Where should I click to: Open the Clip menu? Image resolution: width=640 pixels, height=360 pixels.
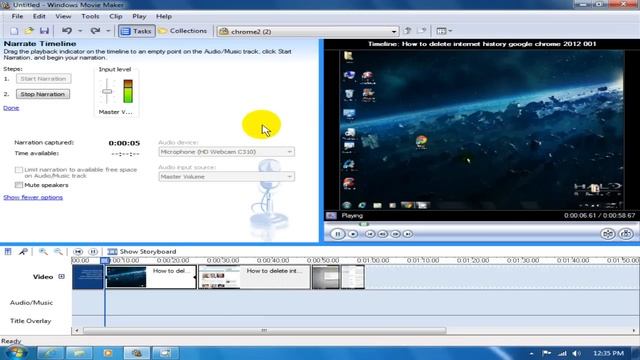point(116,16)
